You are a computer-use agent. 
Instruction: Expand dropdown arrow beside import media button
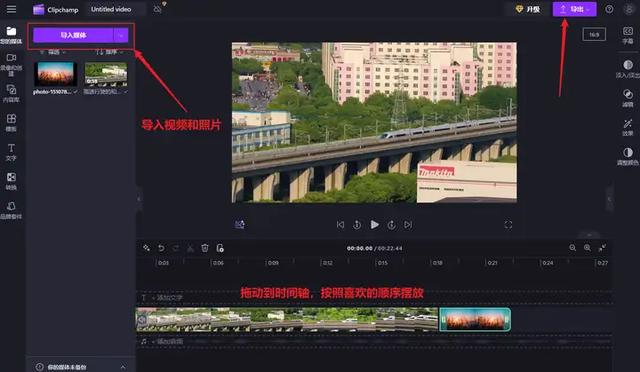click(x=121, y=36)
